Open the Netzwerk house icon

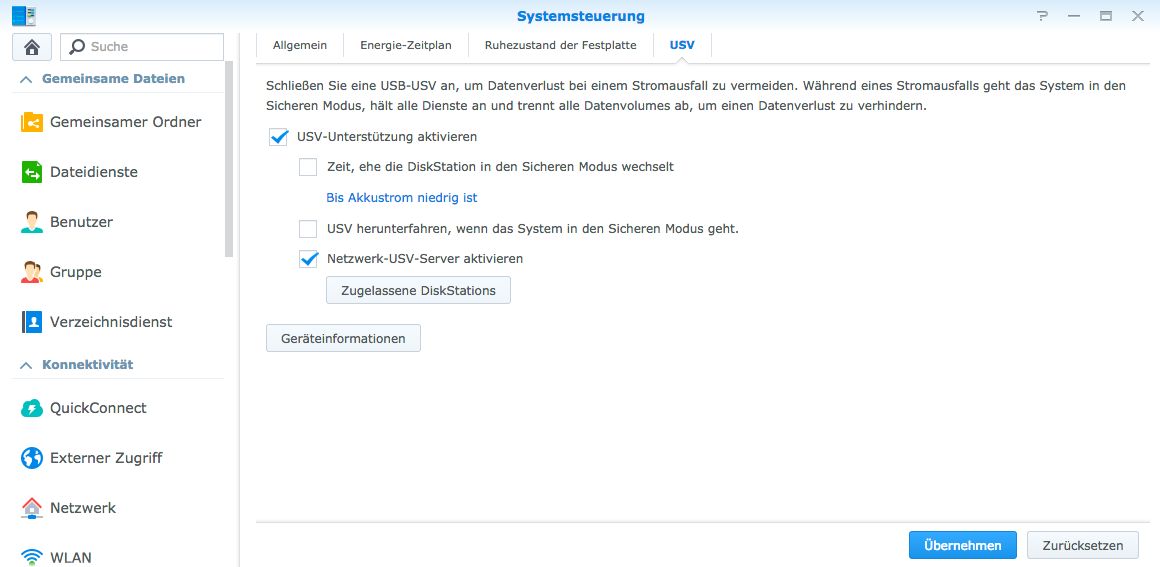coord(32,508)
